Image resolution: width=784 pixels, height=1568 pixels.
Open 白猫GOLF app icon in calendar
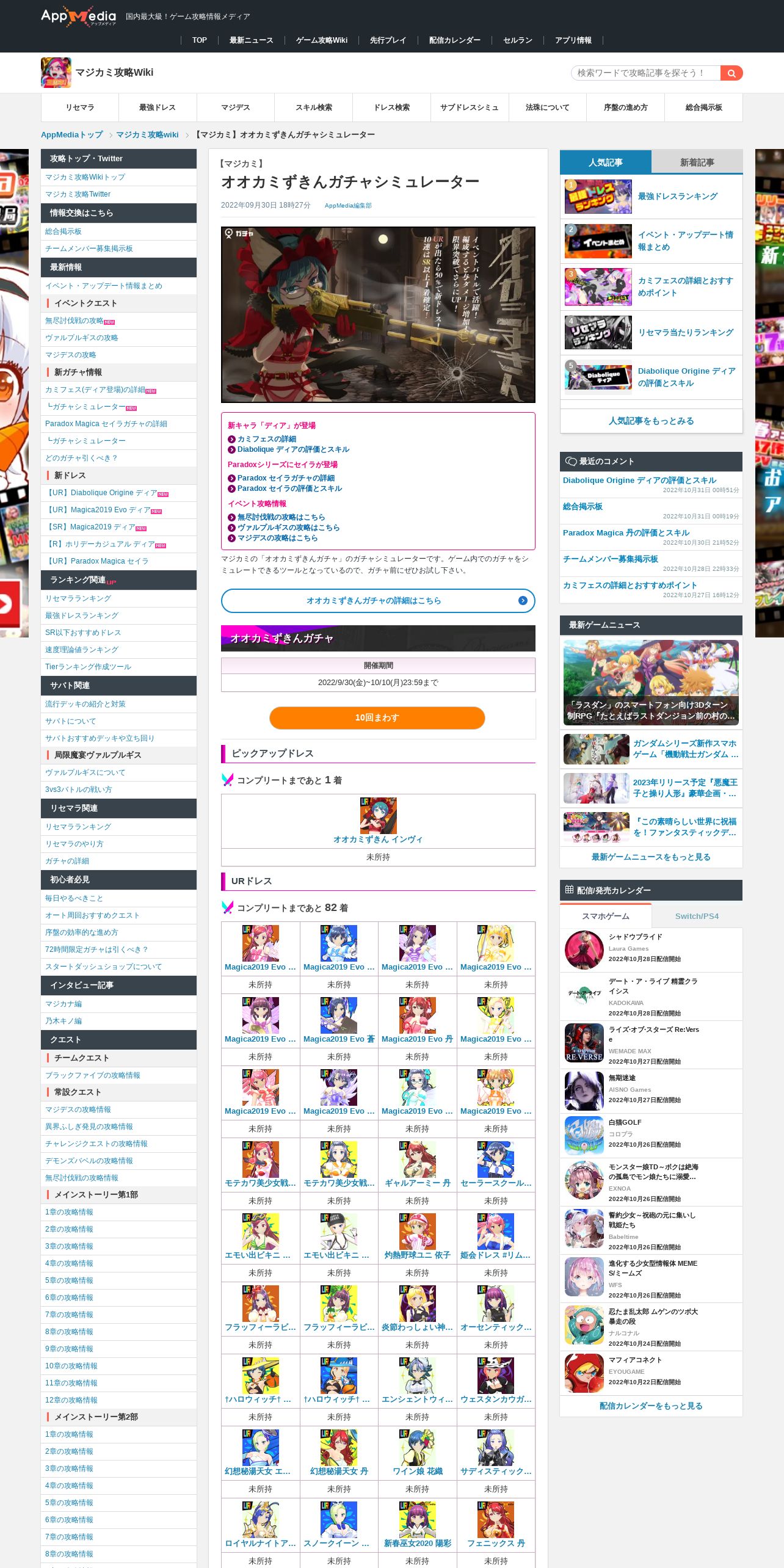[584, 1135]
